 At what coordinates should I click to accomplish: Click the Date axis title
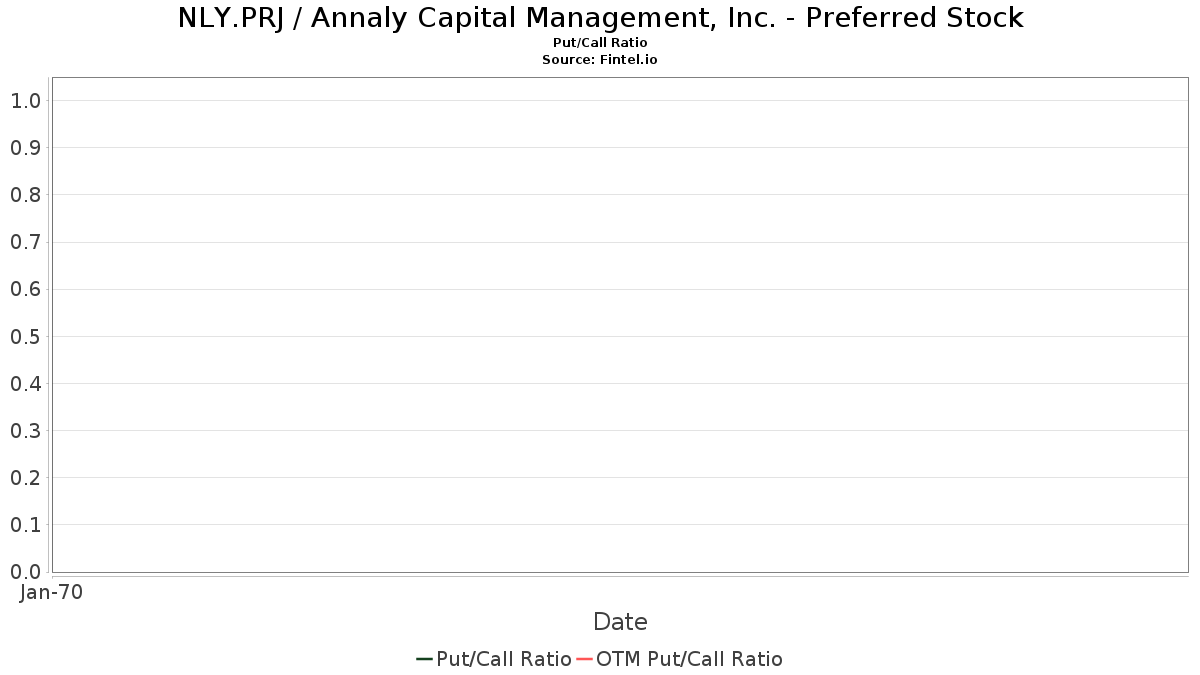(x=620, y=622)
